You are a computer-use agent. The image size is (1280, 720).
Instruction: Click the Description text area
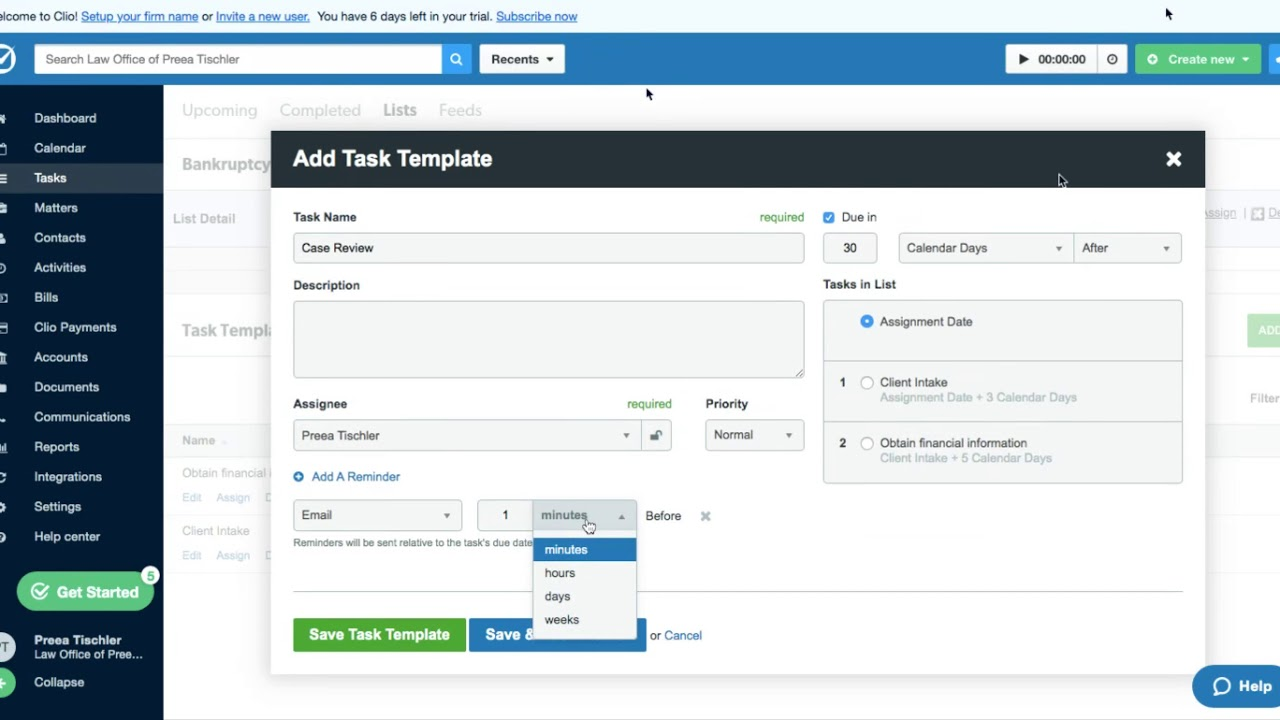[548, 340]
